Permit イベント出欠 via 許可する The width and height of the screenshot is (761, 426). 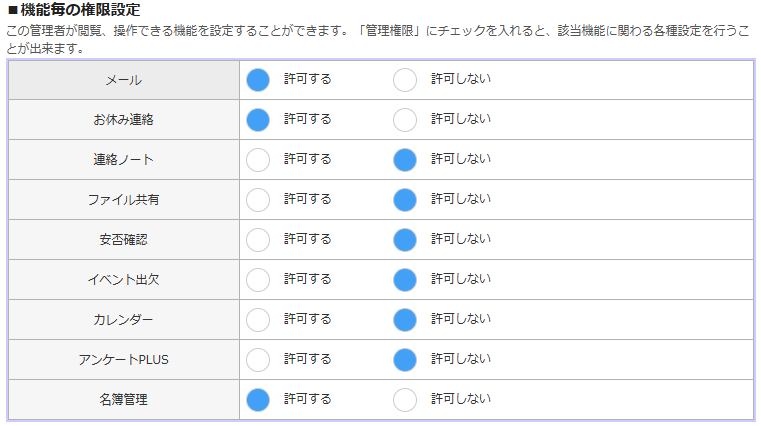(258, 280)
